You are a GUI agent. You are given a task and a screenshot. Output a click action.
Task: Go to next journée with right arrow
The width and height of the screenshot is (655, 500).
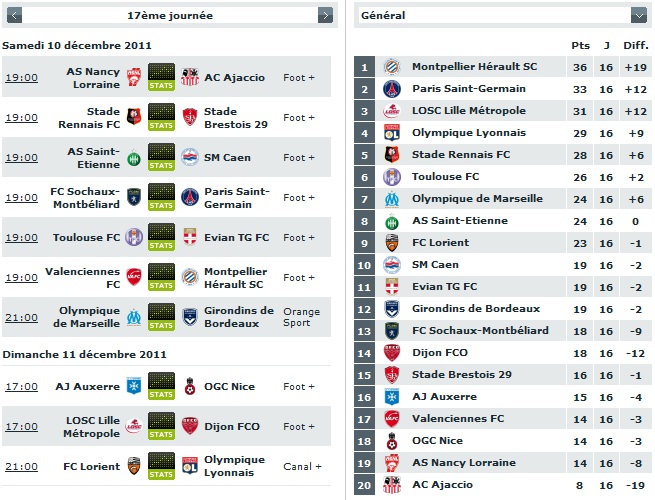pos(325,15)
